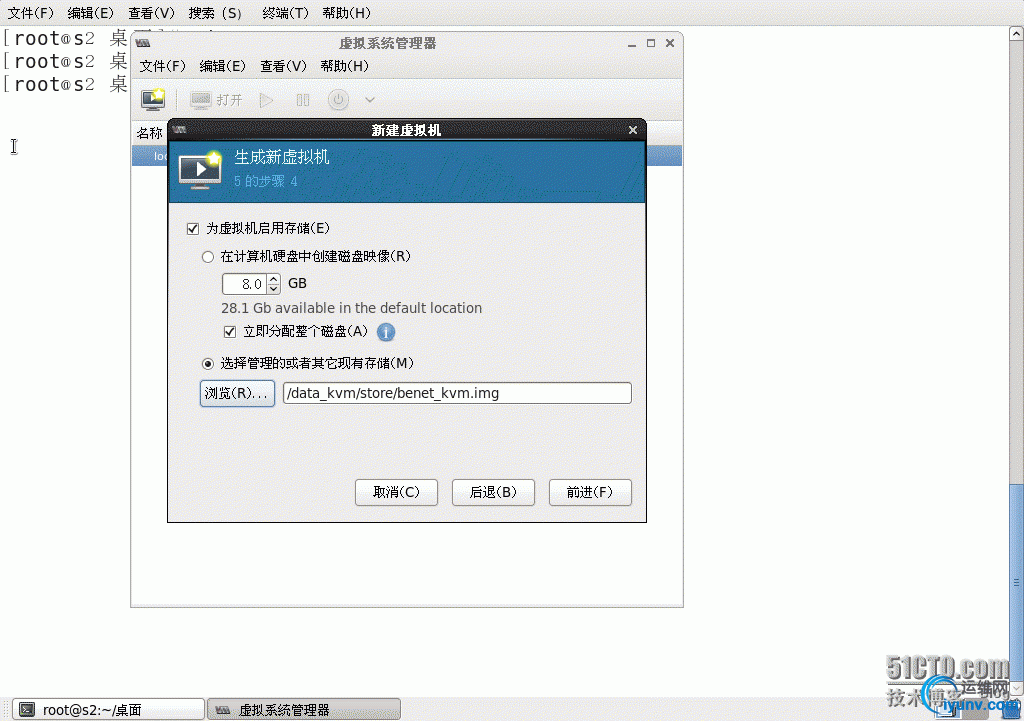
Task: Open terminal 查看(V) menu
Action: click(x=151, y=13)
